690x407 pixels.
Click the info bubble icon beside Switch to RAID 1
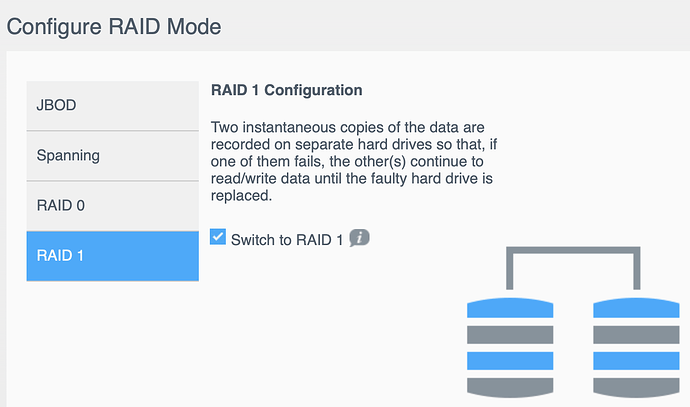(x=360, y=238)
